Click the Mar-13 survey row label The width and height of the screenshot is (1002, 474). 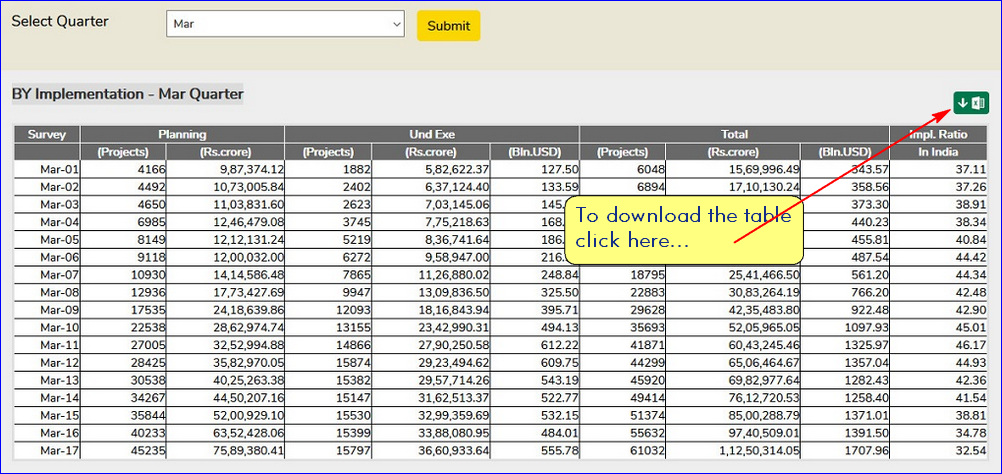(59, 381)
